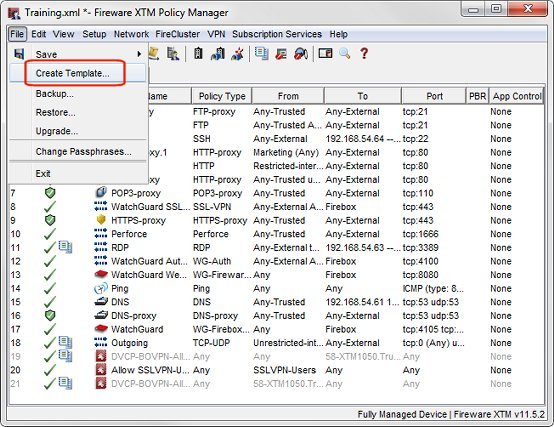The width and height of the screenshot is (554, 427).
Task: Click the tcp:22 port cell
Action: click(x=416, y=138)
